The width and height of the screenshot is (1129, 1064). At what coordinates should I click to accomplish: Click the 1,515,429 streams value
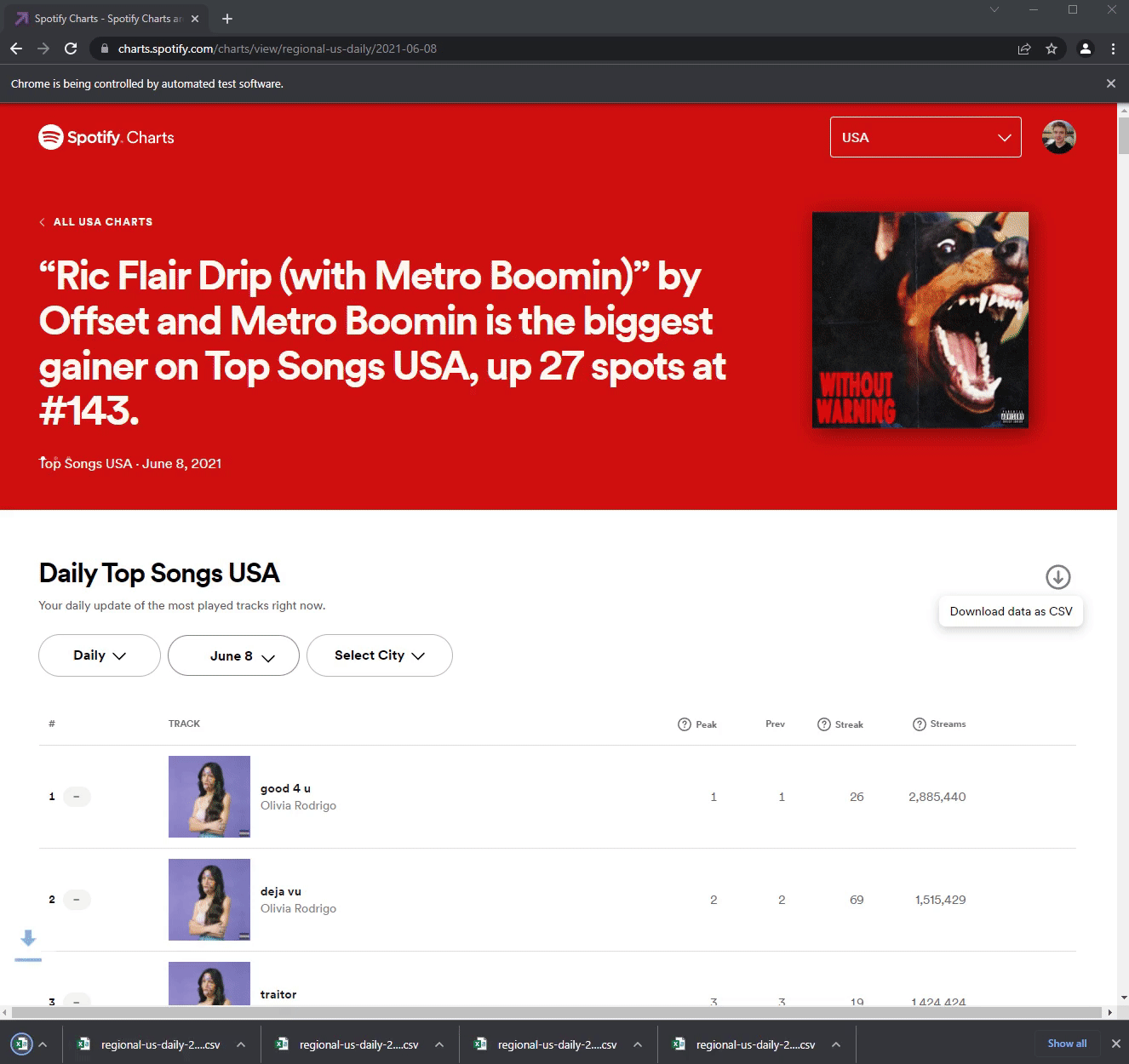coord(940,900)
